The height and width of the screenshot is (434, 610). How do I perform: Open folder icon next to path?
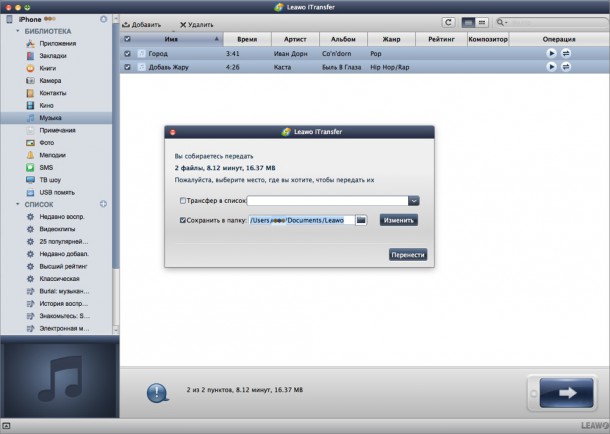(361, 220)
